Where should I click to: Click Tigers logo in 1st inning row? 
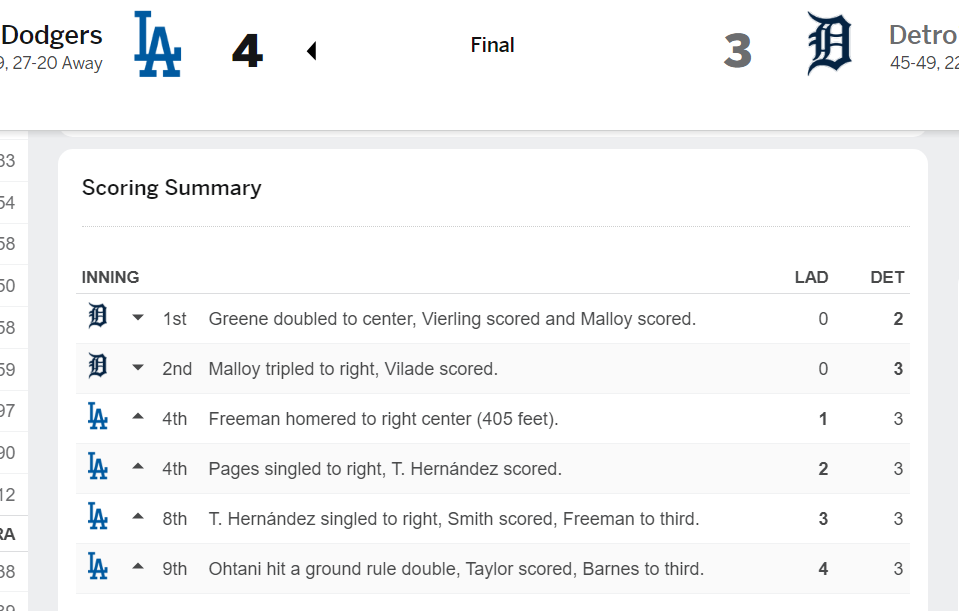coord(97,318)
